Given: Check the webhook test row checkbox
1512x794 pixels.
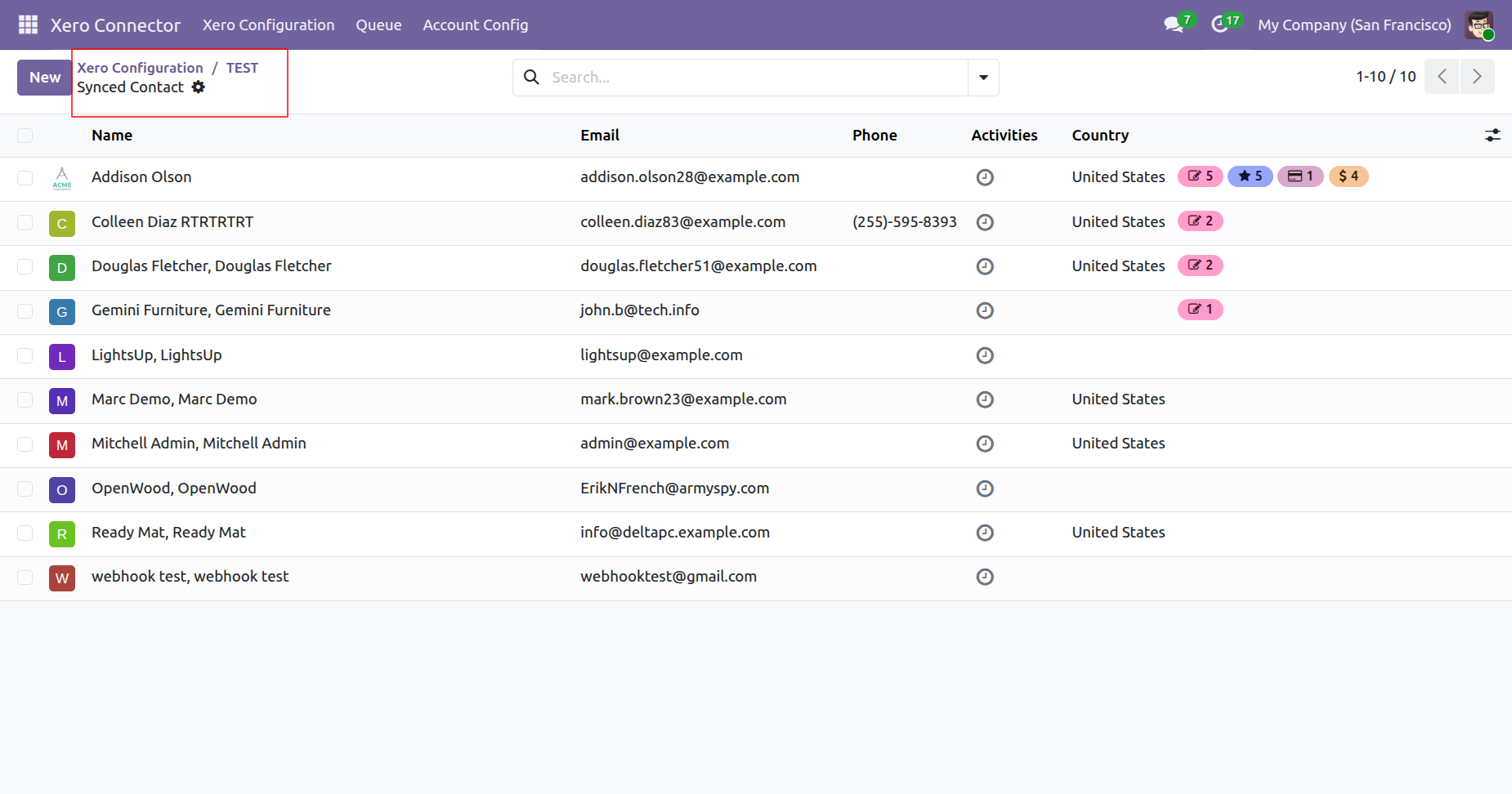Looking at the screenshot, I should [25, 578].
